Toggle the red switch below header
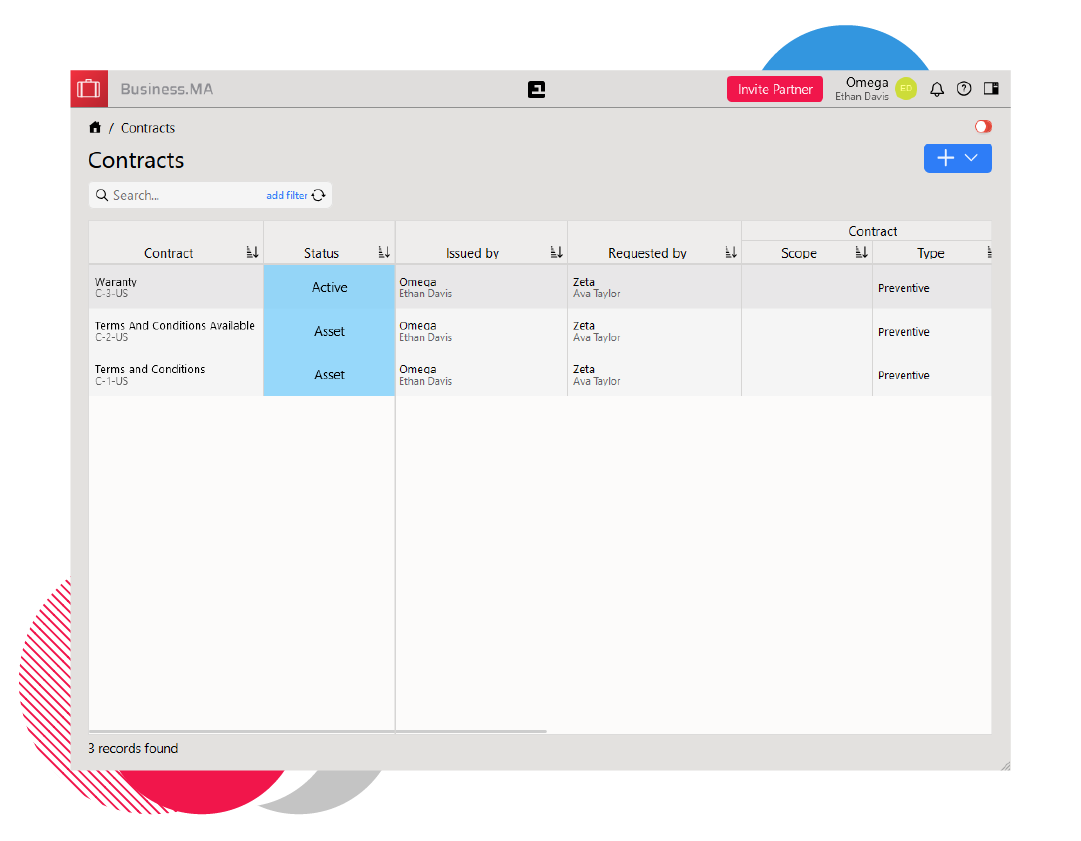The image size is (1081, 841). [x=983, y=127]
